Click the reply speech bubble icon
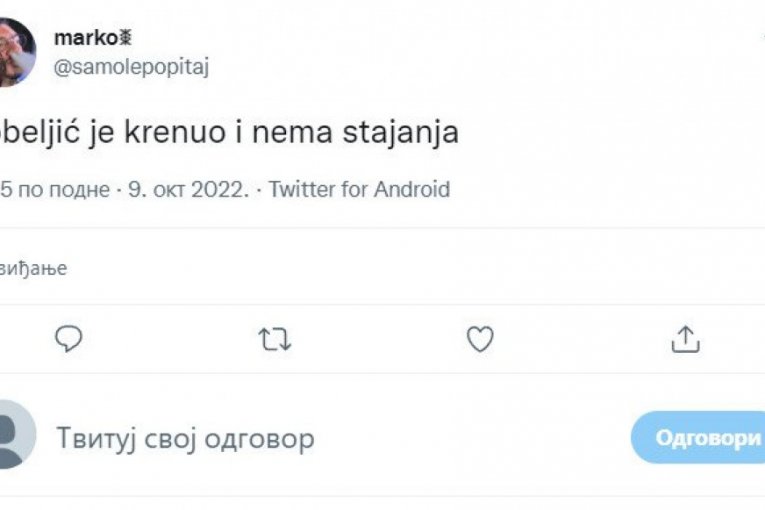This screenshot has height=510, width=765. point(68,340)
